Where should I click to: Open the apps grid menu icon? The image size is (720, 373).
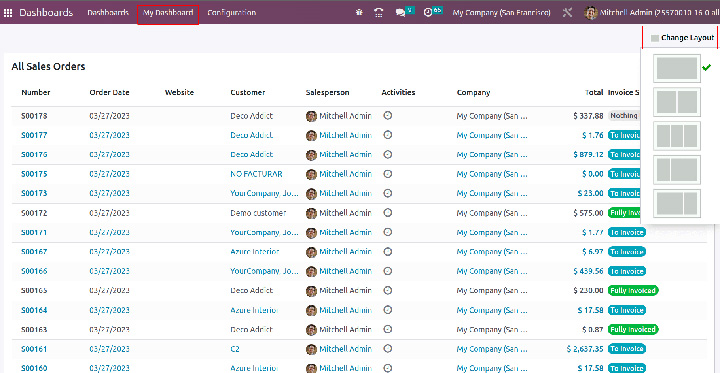point(8,13)
